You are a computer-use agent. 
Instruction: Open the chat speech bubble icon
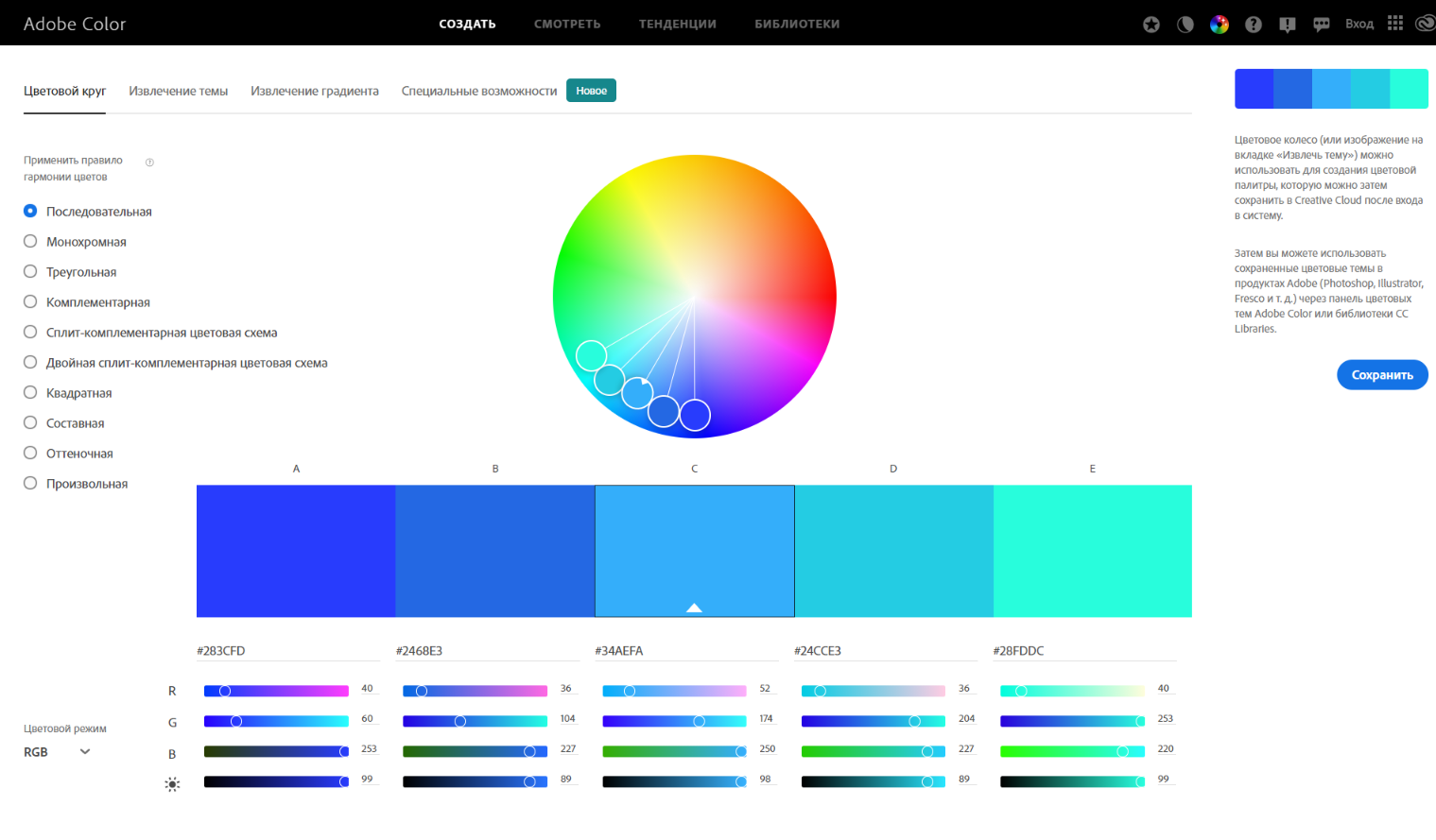(x=1322, y=25)
